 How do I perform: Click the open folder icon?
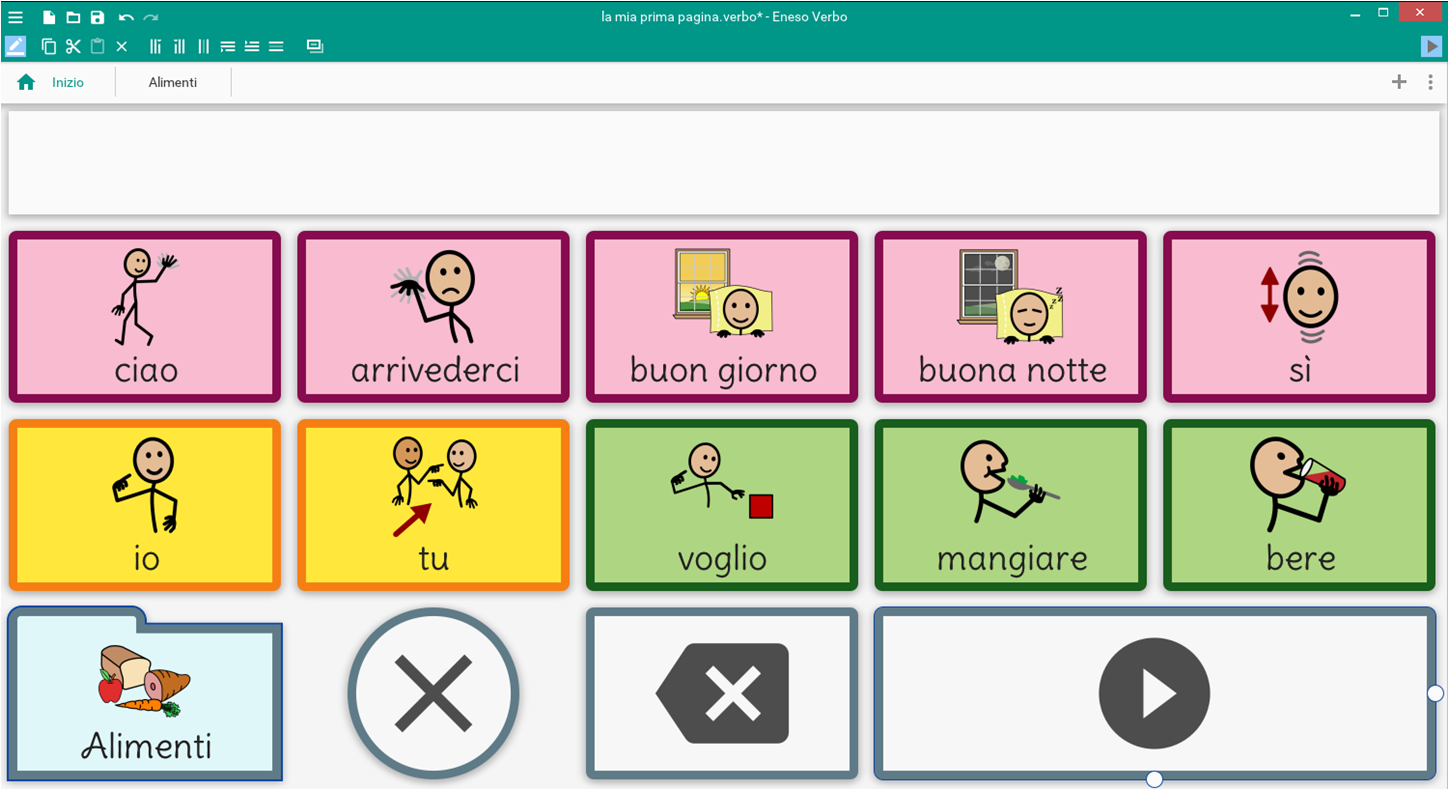(x=73, y=17)
